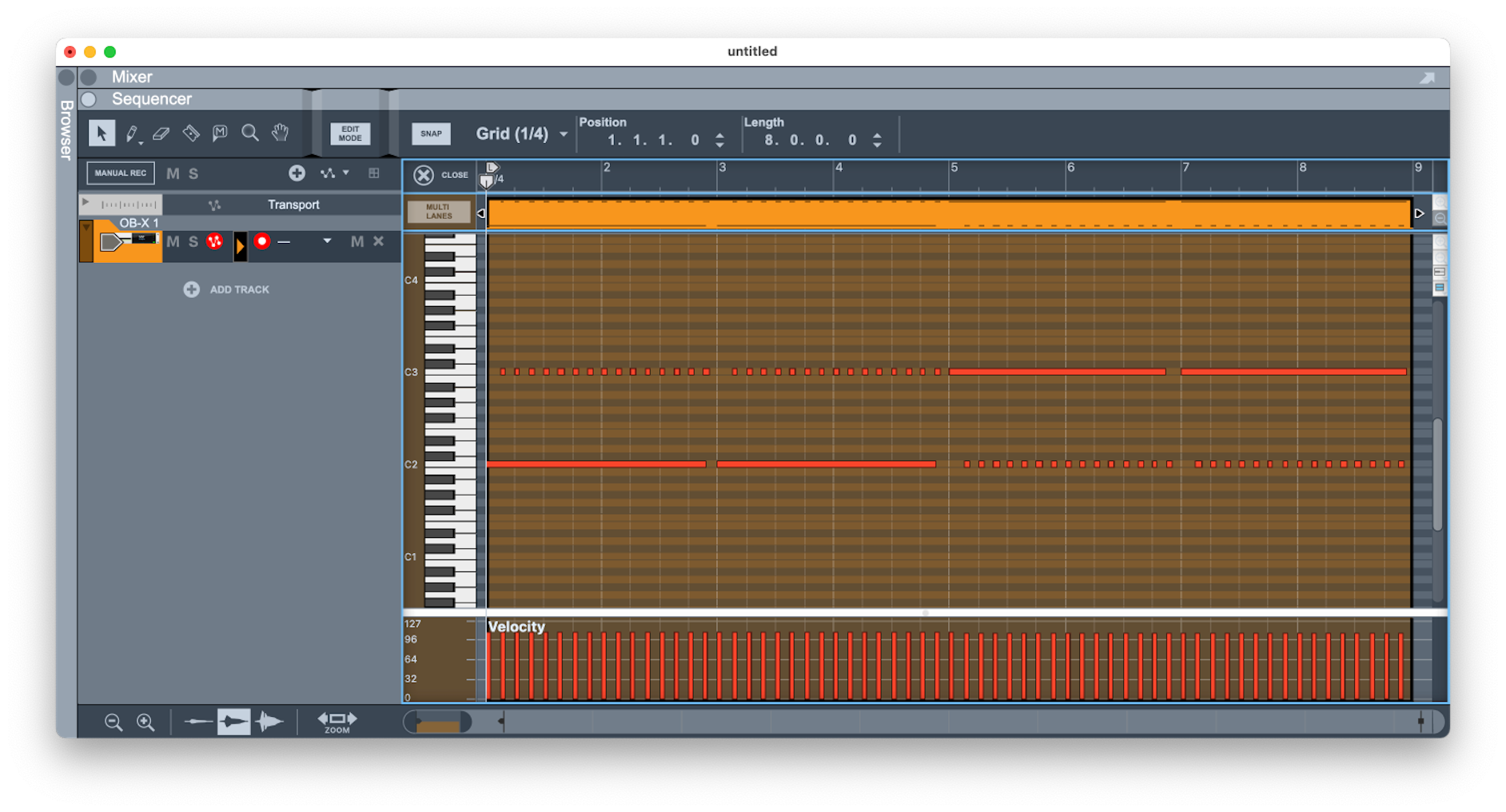This screenshot has height=812, width=1506.
Task: Step the Position value
Action: coord(719,141)
